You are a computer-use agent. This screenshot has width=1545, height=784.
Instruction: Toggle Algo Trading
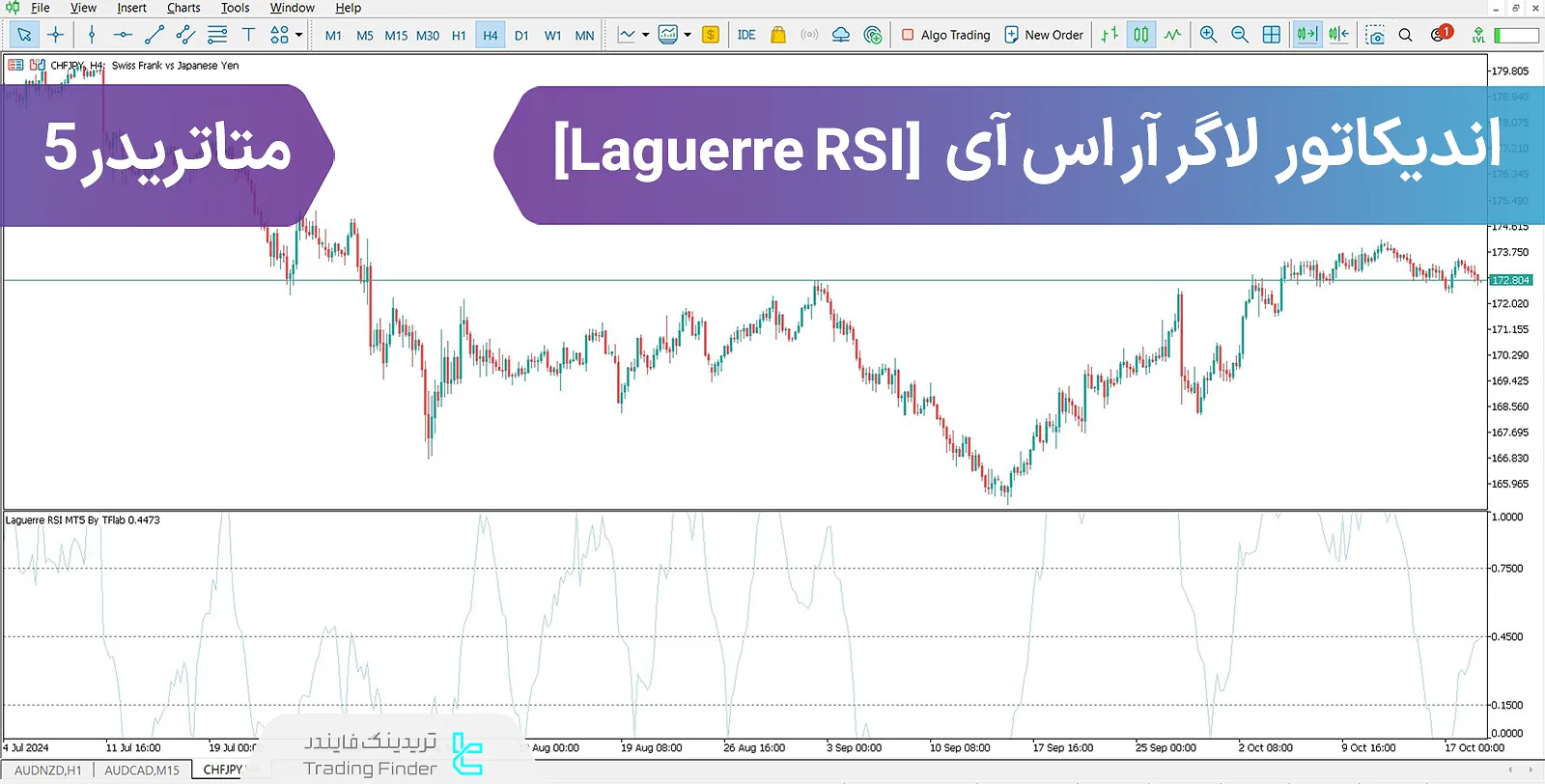tap(946, 35)
